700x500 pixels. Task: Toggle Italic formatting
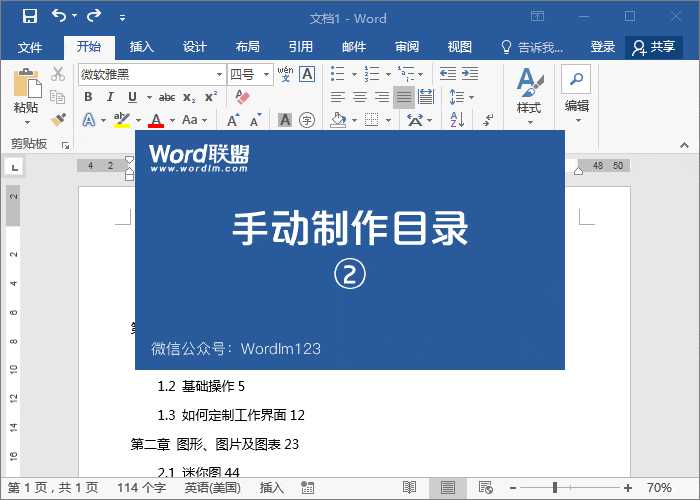pos(110,97)
